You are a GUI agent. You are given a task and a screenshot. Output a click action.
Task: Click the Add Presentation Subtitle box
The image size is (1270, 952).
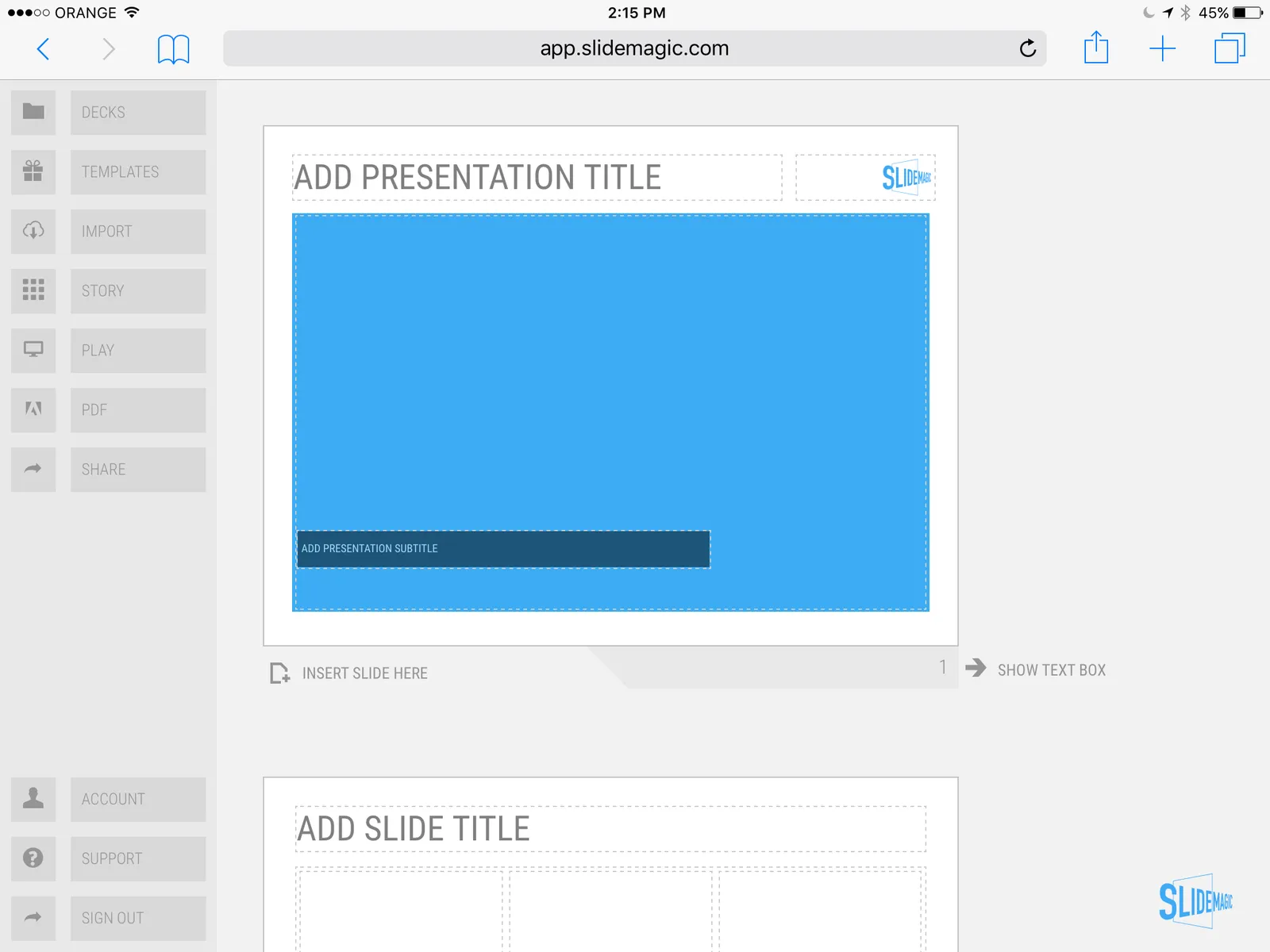point(503,549)
